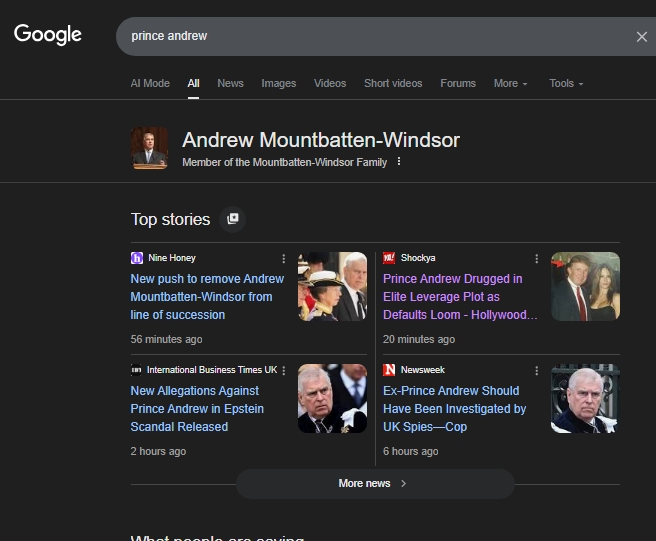Open three-dot menu beside Shockya story
Image resolution: width=656 pixels, height=541 pixels.
537,259
